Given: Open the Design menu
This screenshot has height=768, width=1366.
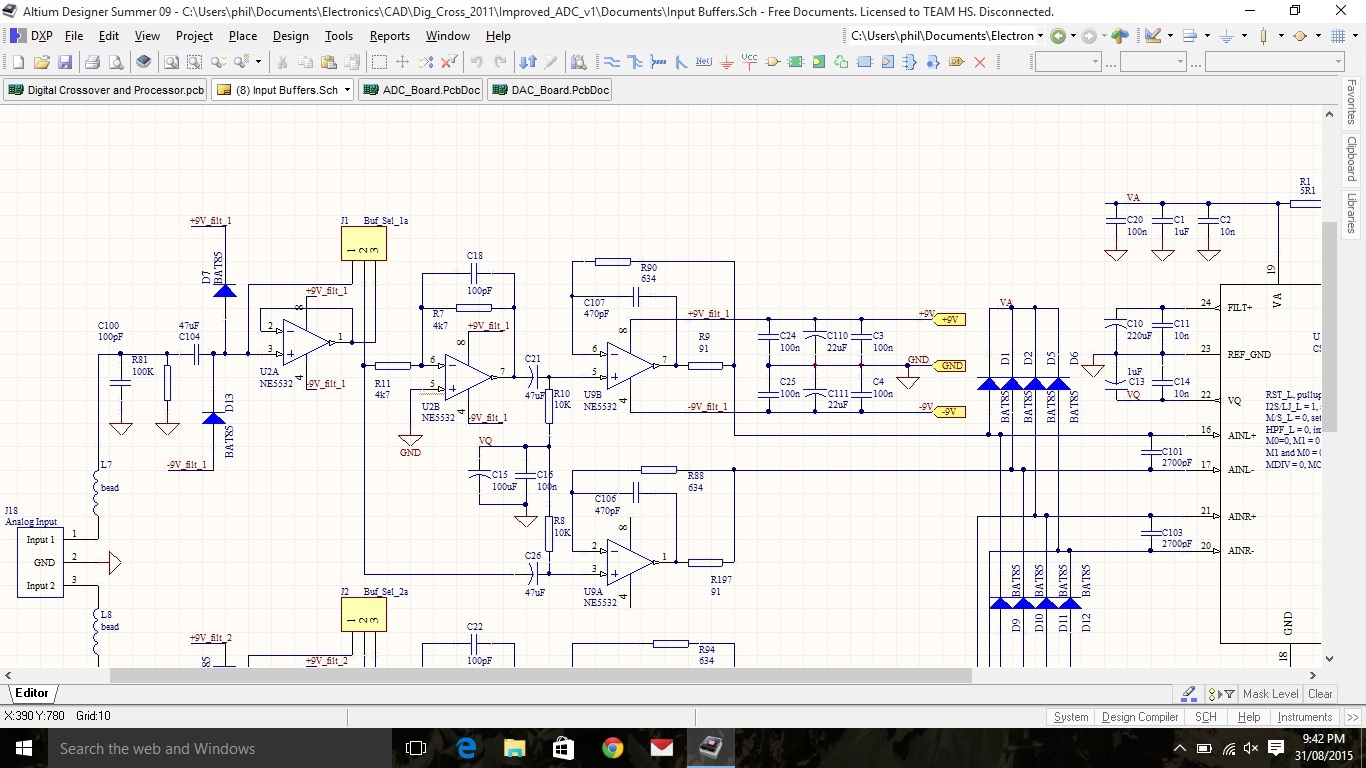Looking at the screenshot, I should (x=291, y=36).
